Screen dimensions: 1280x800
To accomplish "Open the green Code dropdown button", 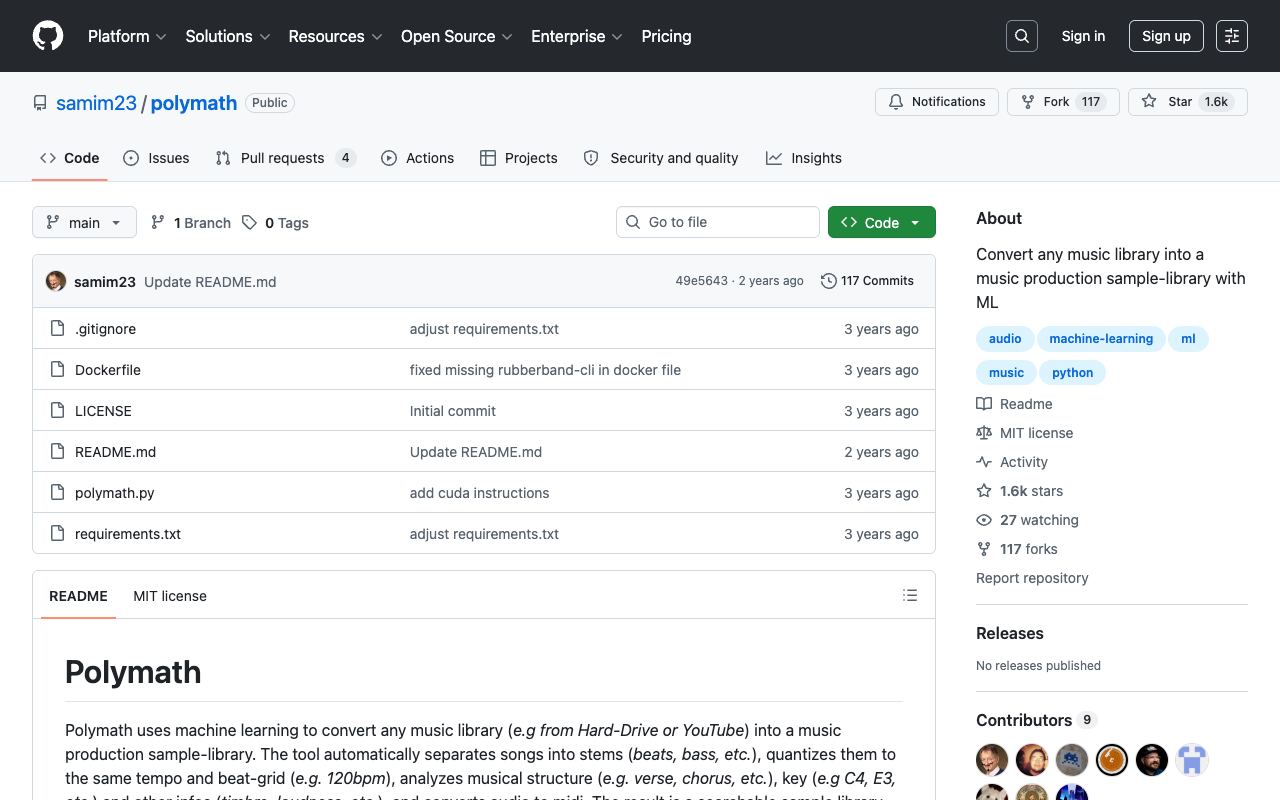I will click(x=882, y=222).
